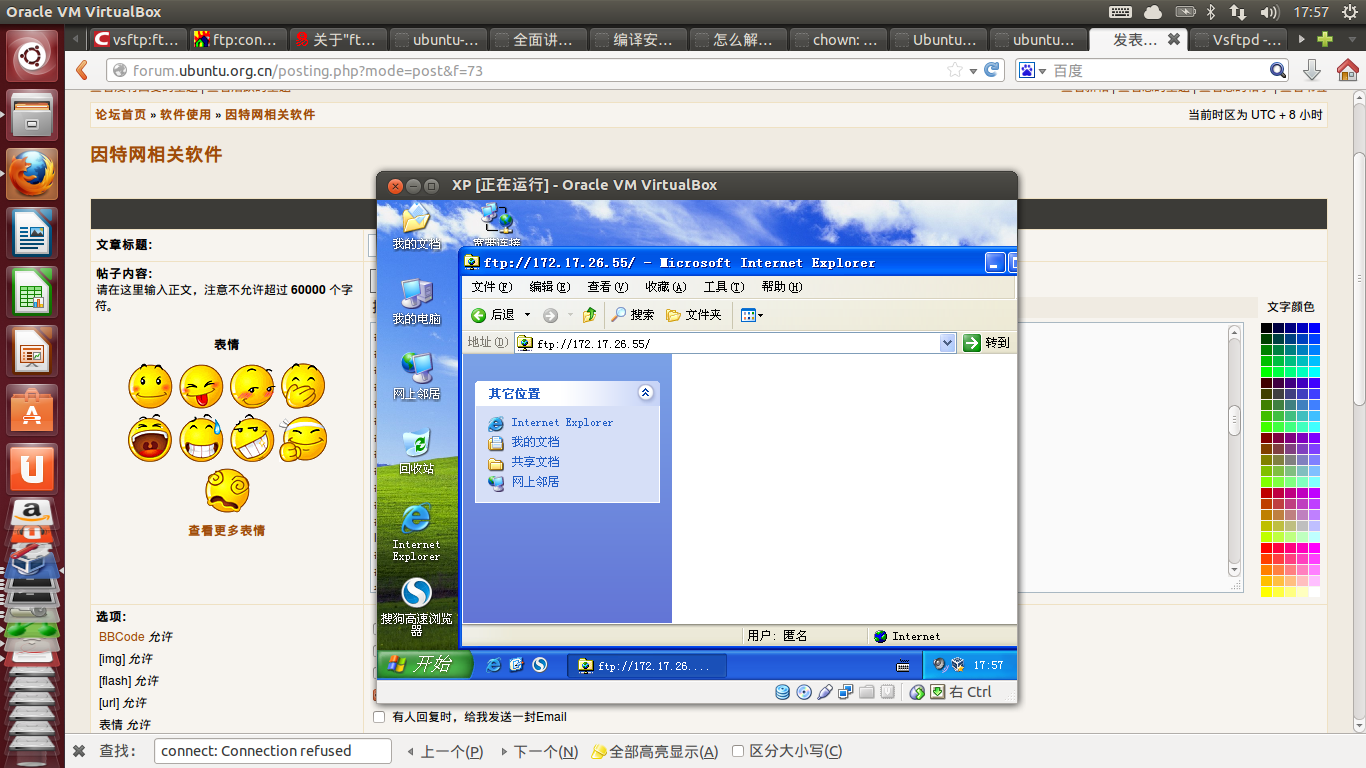This screenshot has width=1366, height=768.
Task: Toggle the IE Folders (文件夹) button
Action: coord(694,315)
